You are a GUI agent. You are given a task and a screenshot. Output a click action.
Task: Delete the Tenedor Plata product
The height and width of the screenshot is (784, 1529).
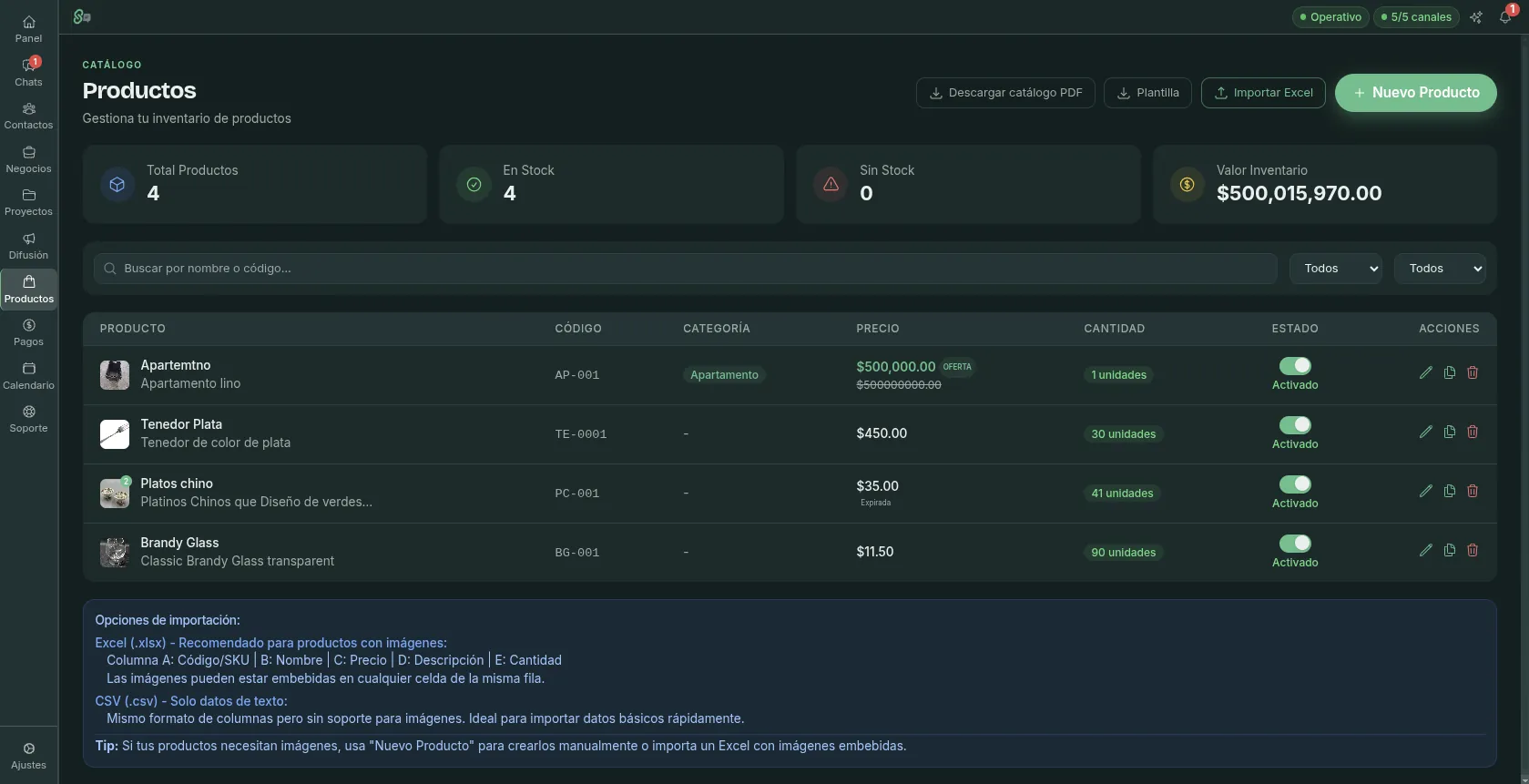pos(1473,432)
